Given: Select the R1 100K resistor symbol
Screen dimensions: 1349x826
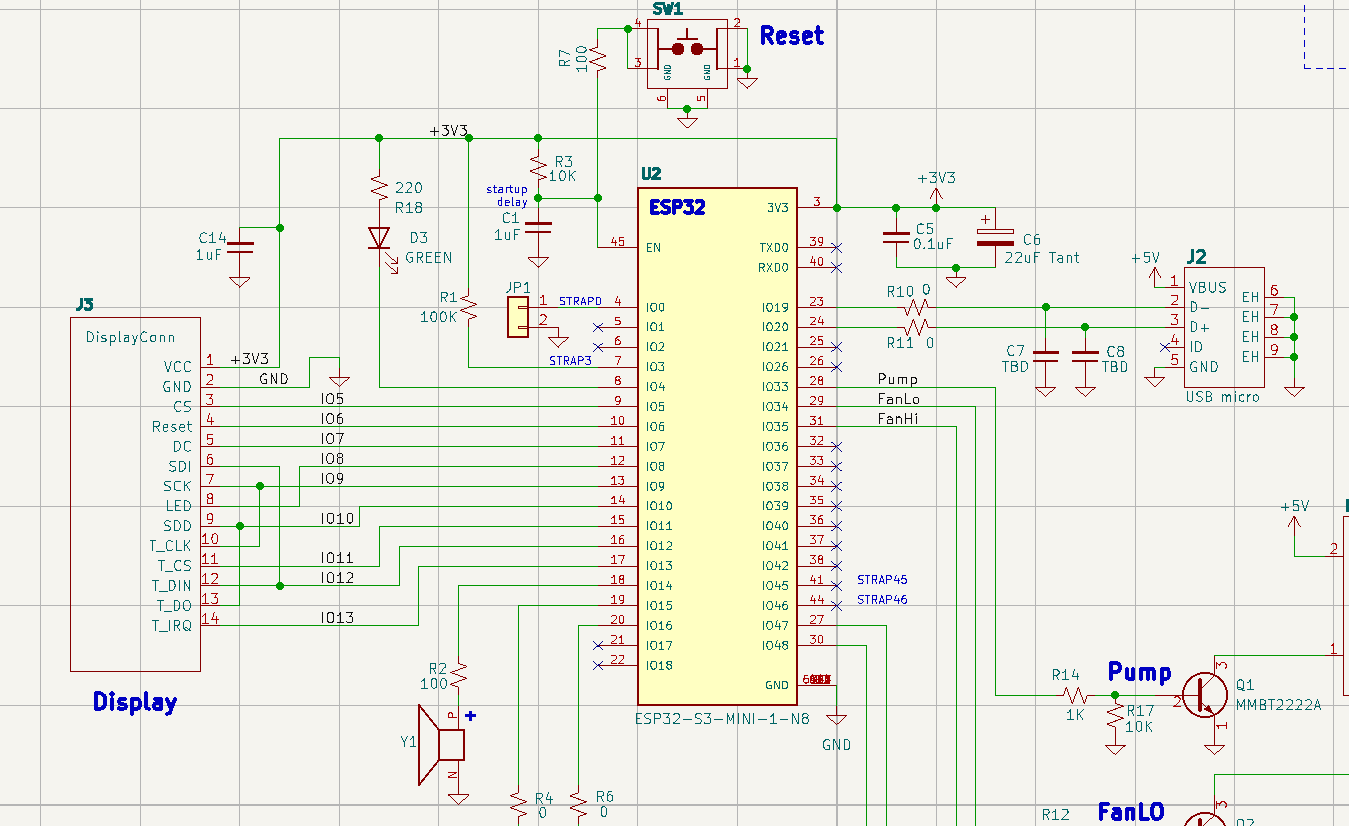Looking at the screenshot, I should click(469, 307).
